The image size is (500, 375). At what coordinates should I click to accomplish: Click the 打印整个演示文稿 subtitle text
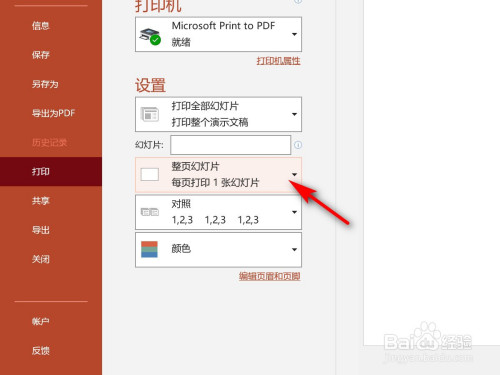pos(210,122)
